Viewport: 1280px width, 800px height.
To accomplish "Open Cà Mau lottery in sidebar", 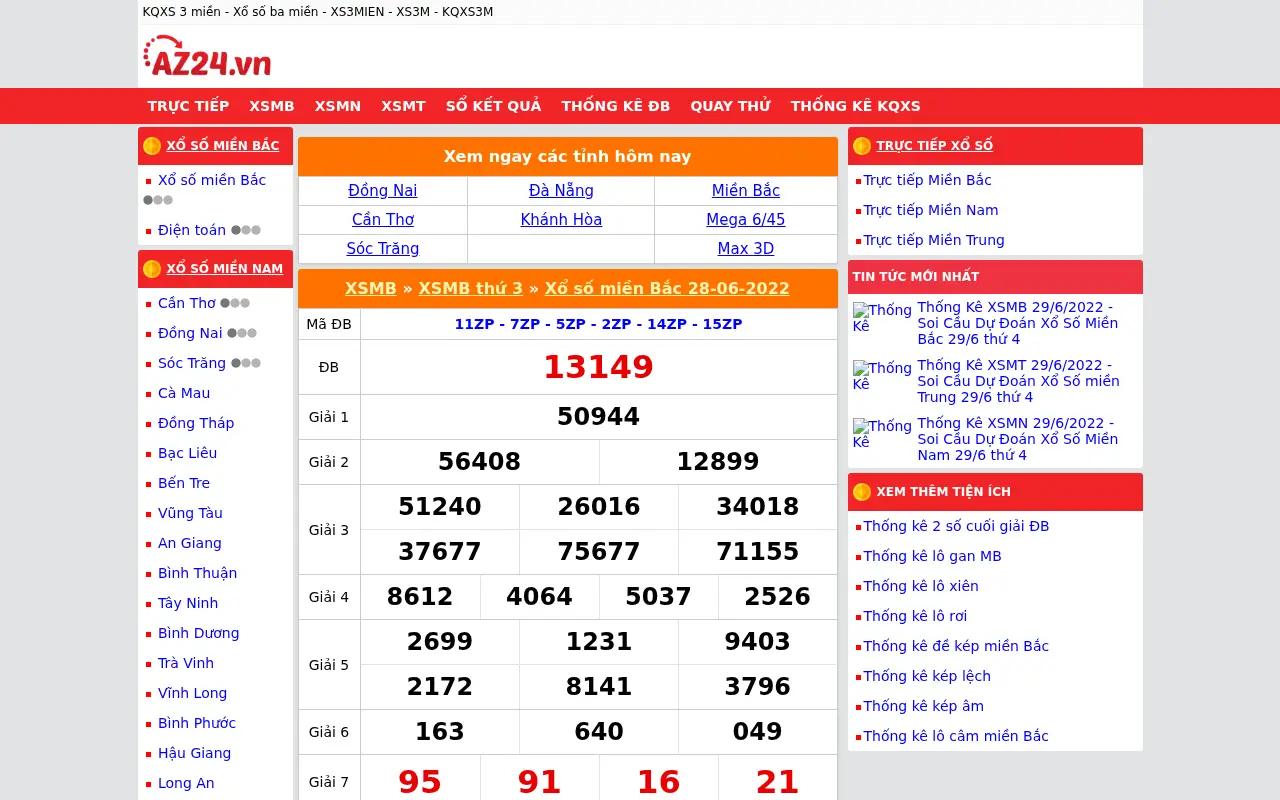I will [x=184, y=393].
